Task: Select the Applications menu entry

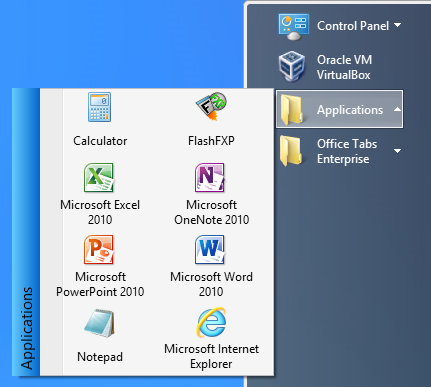Action: click(339, 109)
